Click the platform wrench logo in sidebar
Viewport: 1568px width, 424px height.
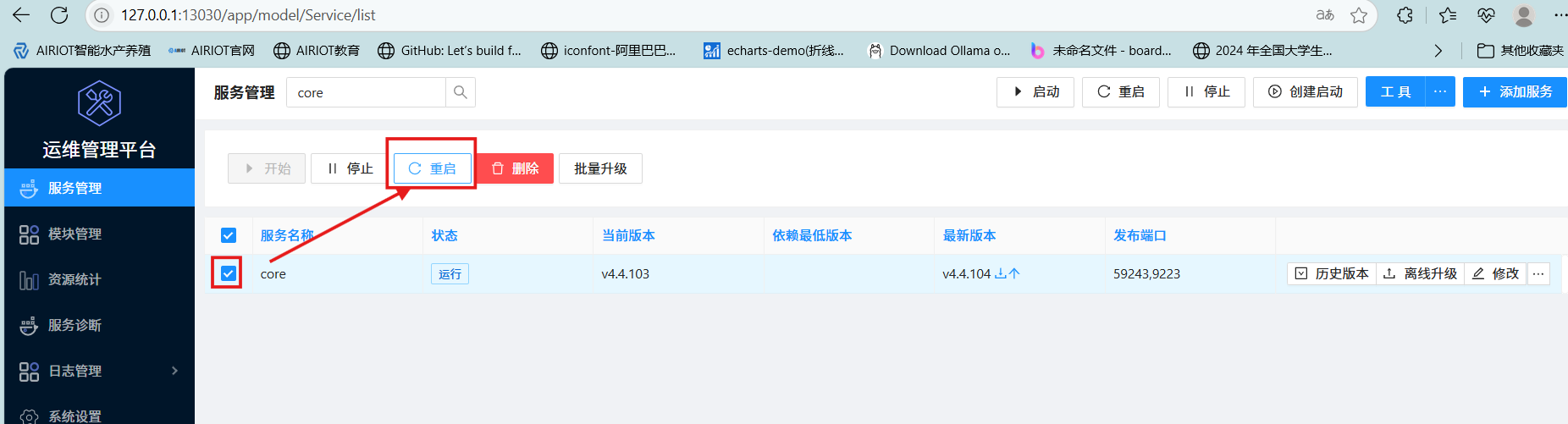(x=99, y=103)
